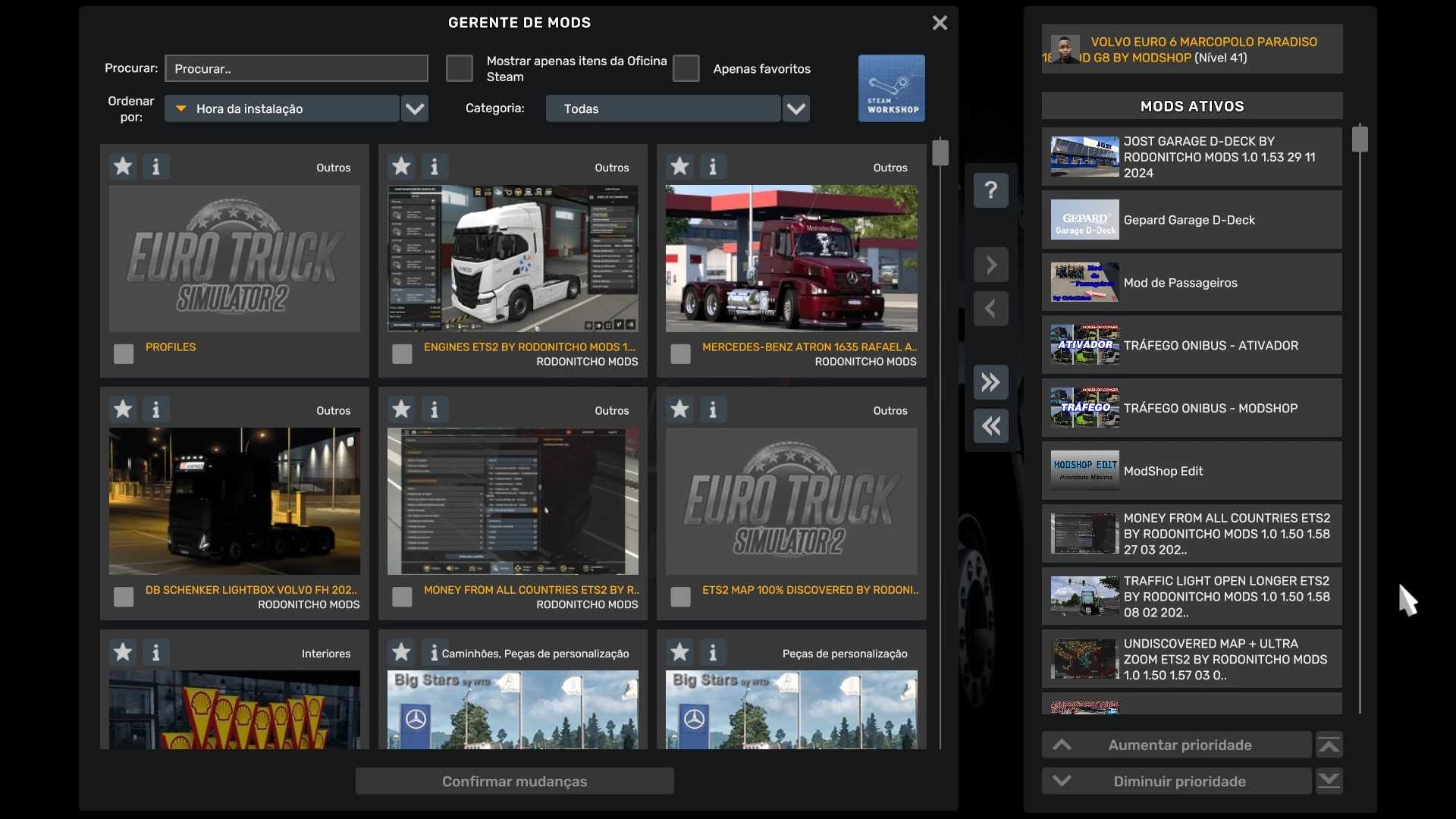
Task: Favorite the PROFILES mod with star icon
Action: coord(123,166)
